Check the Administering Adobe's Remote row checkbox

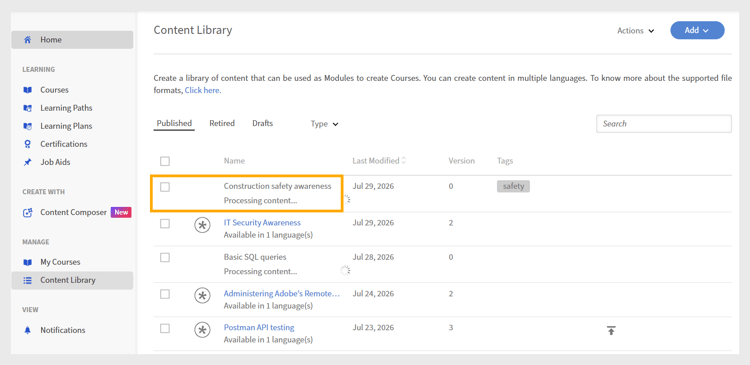[165, 294]
